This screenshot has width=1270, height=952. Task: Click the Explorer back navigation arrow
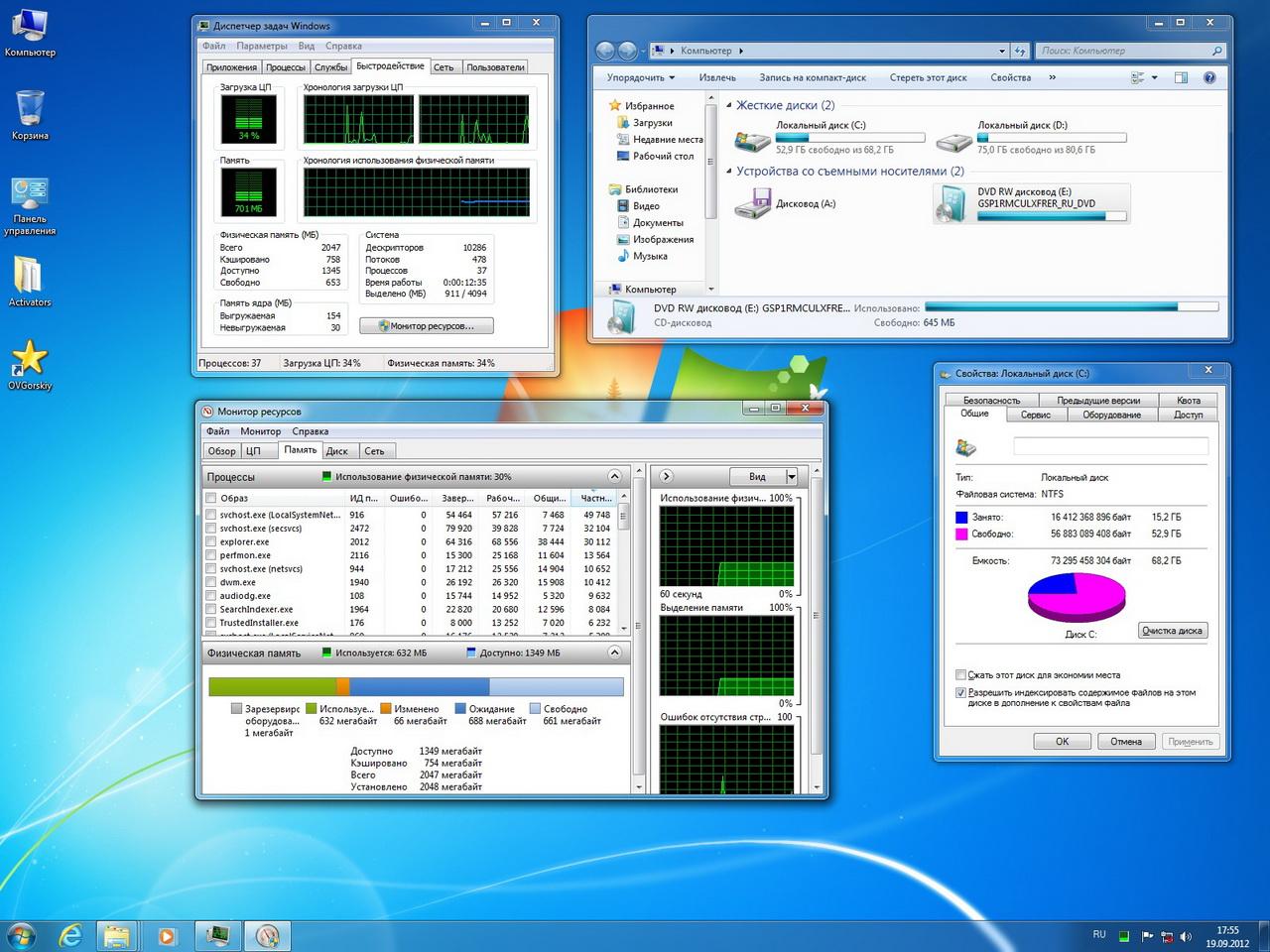point(605,51)
